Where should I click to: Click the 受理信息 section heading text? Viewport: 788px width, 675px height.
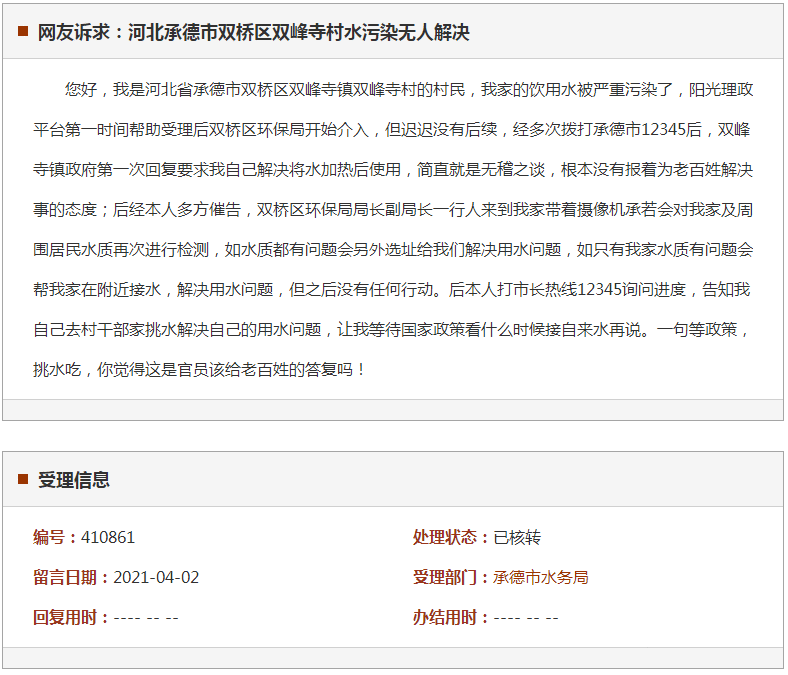pos(74,479)
